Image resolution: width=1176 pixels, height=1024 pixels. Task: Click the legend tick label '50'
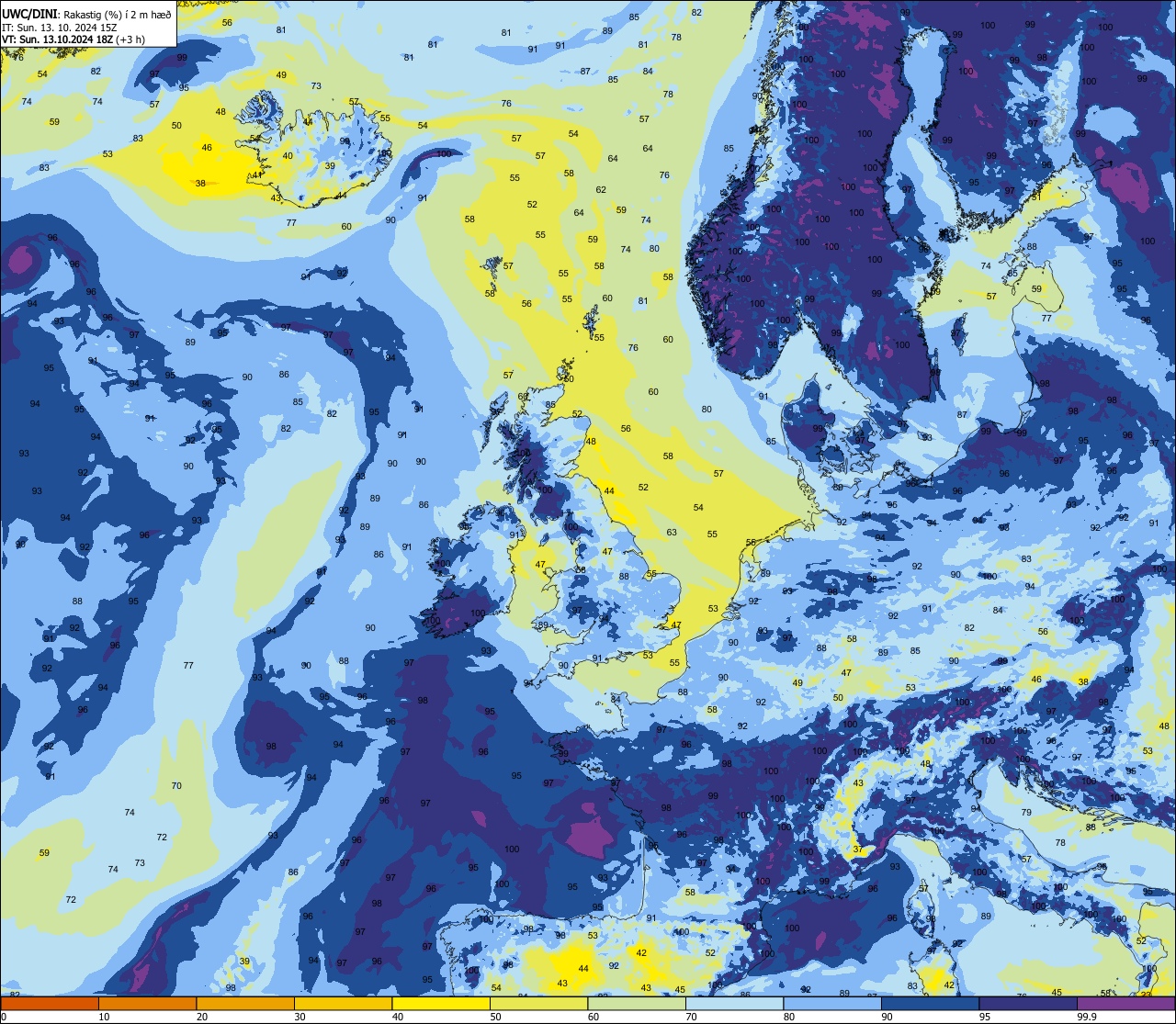tap(495, 1017)
